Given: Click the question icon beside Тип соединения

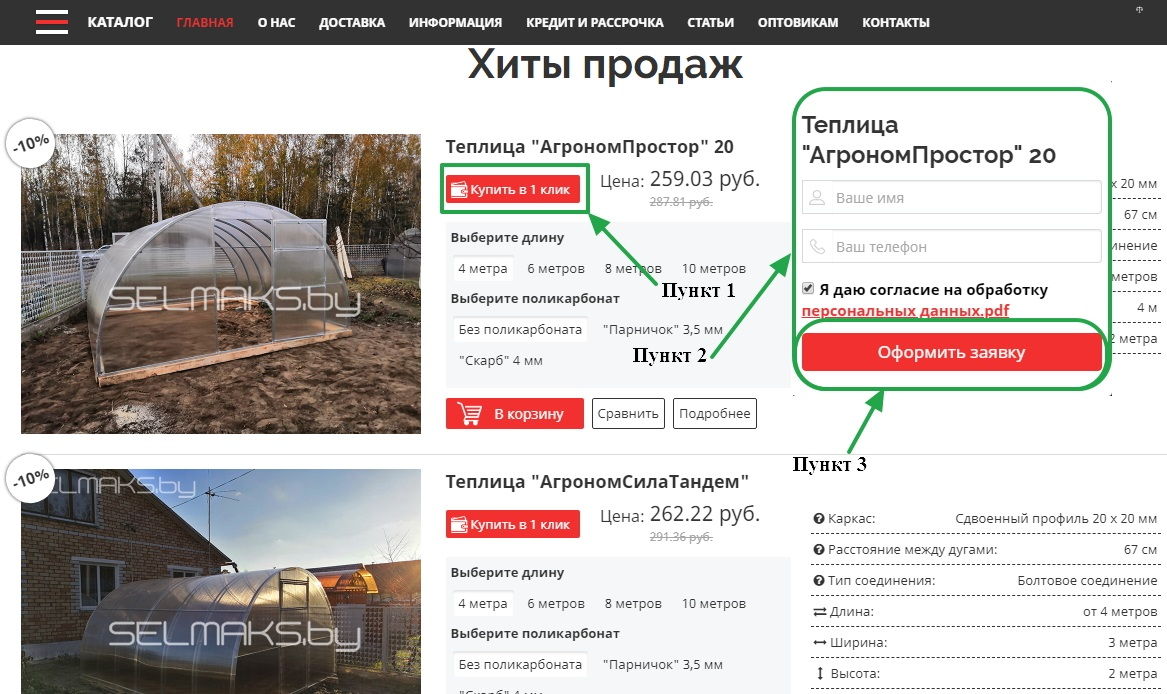Looking at the screenshot, I should pos(819,581).
